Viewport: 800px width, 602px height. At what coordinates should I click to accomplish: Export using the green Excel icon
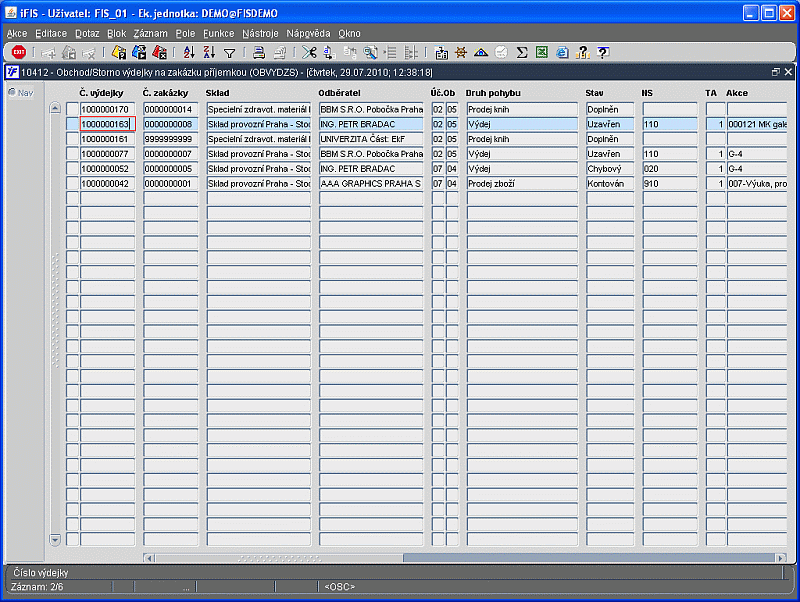pyautogui.click(x=541, y=52)
